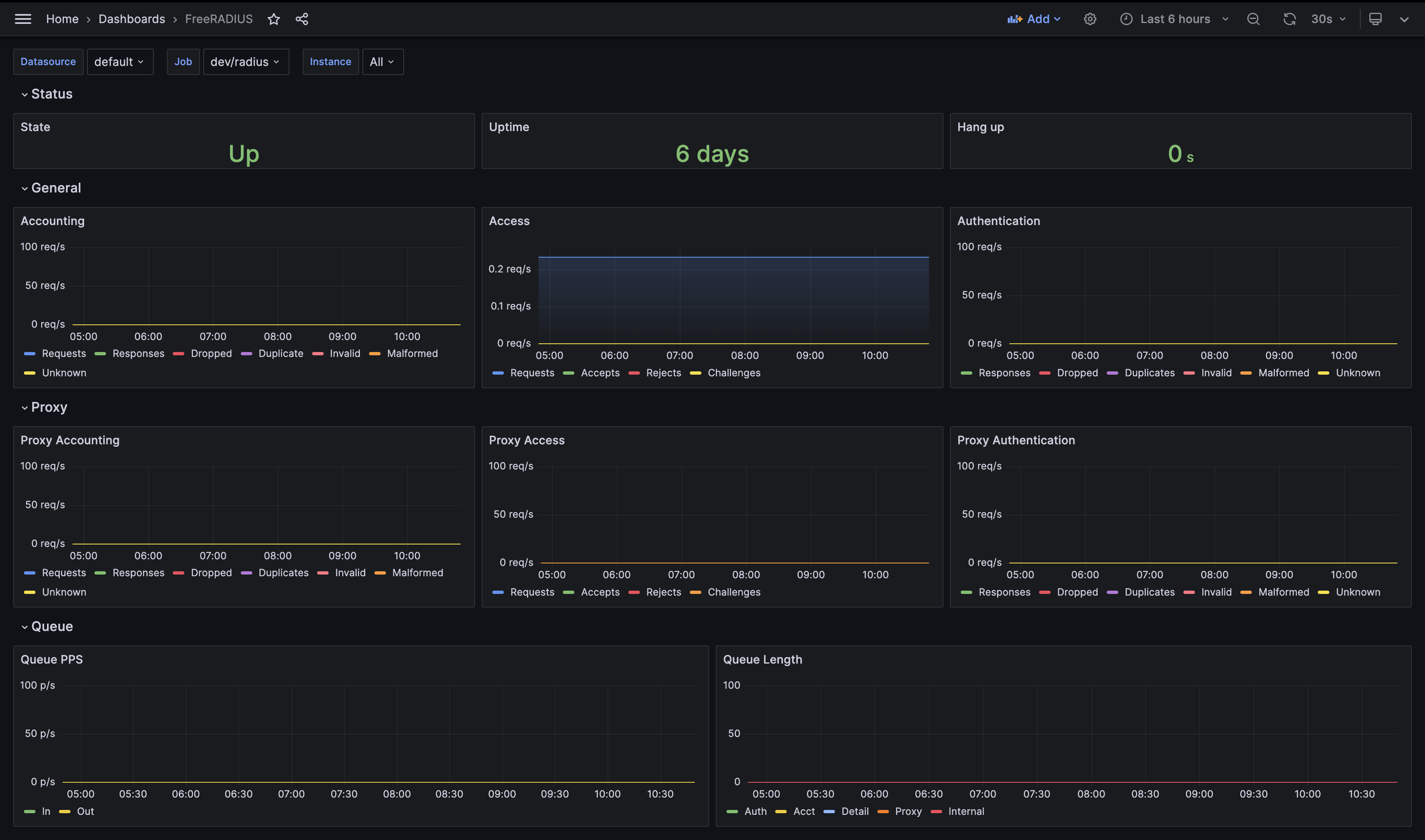The image size is (1425, 840).
Task: Toggle Dropped series in Accounting legend
Action: click(211, 354)
